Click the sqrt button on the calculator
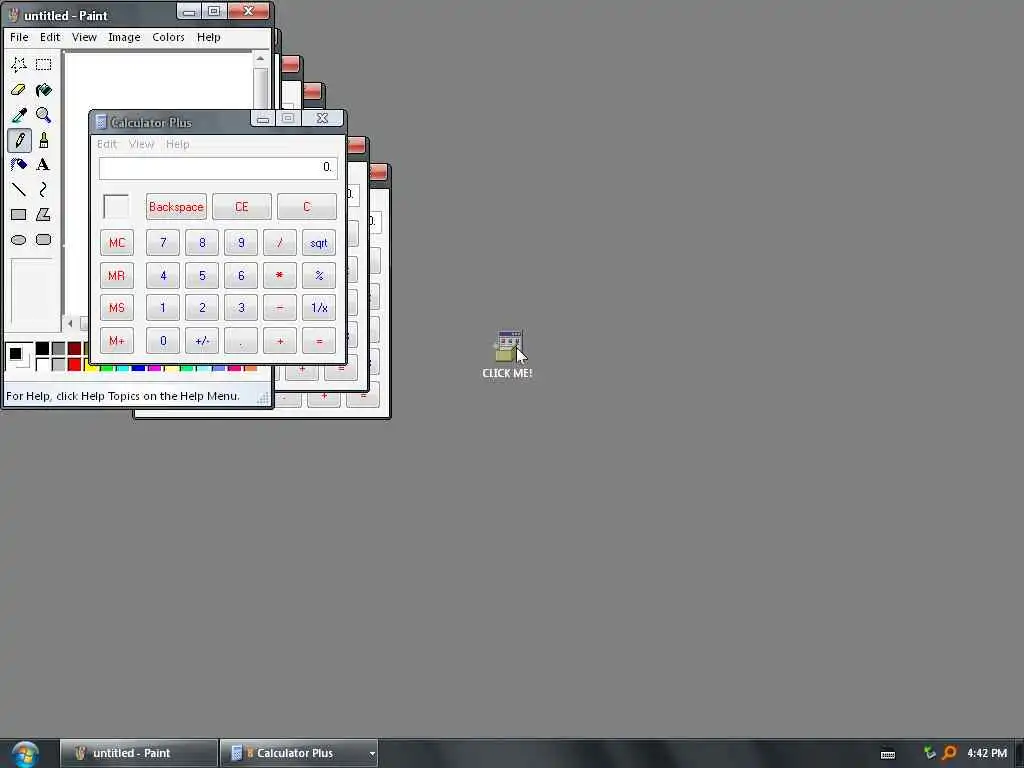 pyautogui.click(x=319, y=243)
